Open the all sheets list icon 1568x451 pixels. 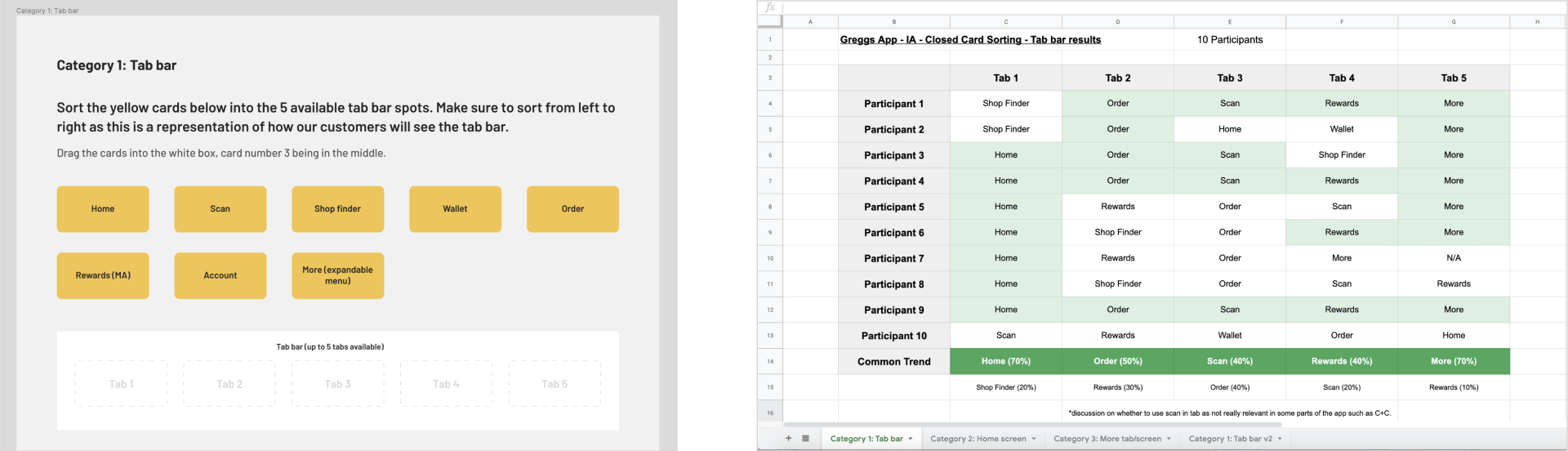pos(805,439)
